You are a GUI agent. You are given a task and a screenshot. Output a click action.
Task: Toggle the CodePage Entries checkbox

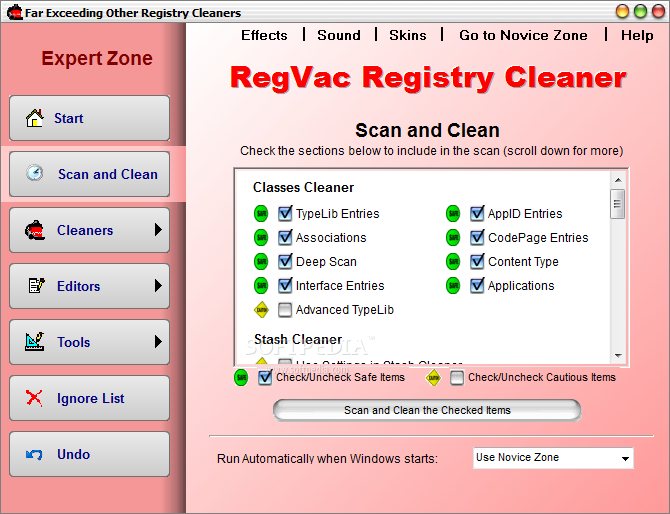pos(477,237)
